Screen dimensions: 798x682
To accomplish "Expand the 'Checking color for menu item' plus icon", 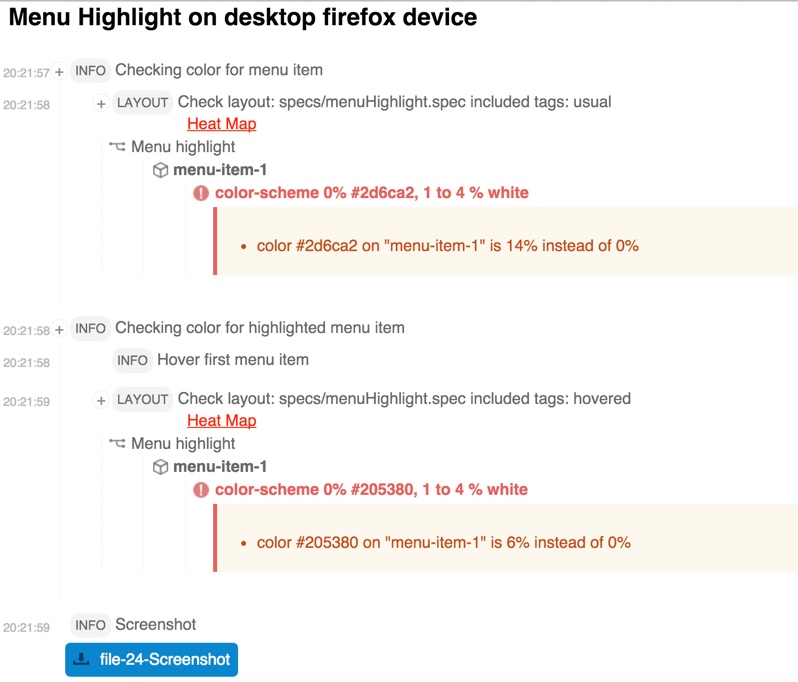I will click(59, 72).
